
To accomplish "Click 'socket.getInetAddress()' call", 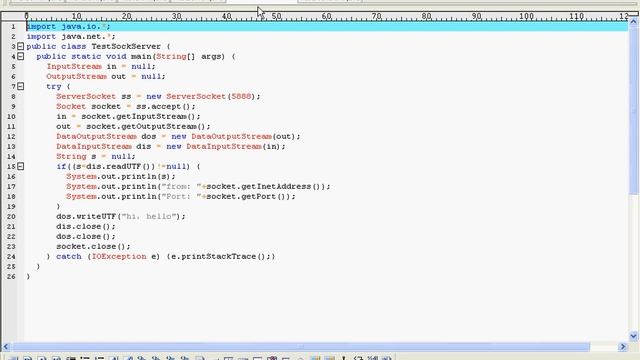I will 265,187.
